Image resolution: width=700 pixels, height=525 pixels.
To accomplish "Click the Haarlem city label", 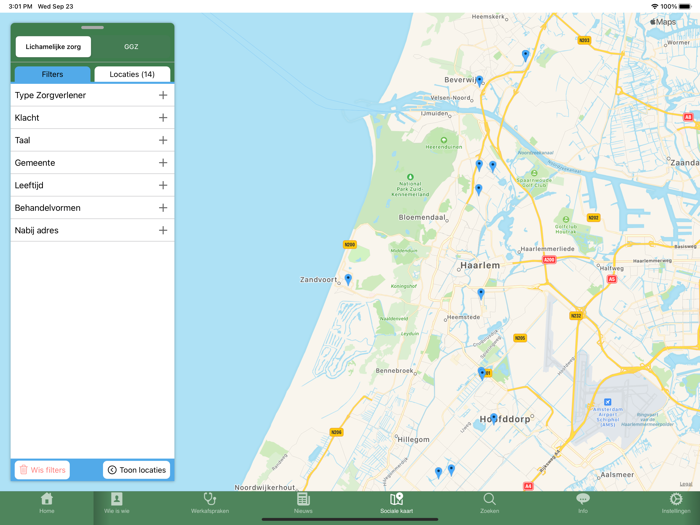I will 480,265.
